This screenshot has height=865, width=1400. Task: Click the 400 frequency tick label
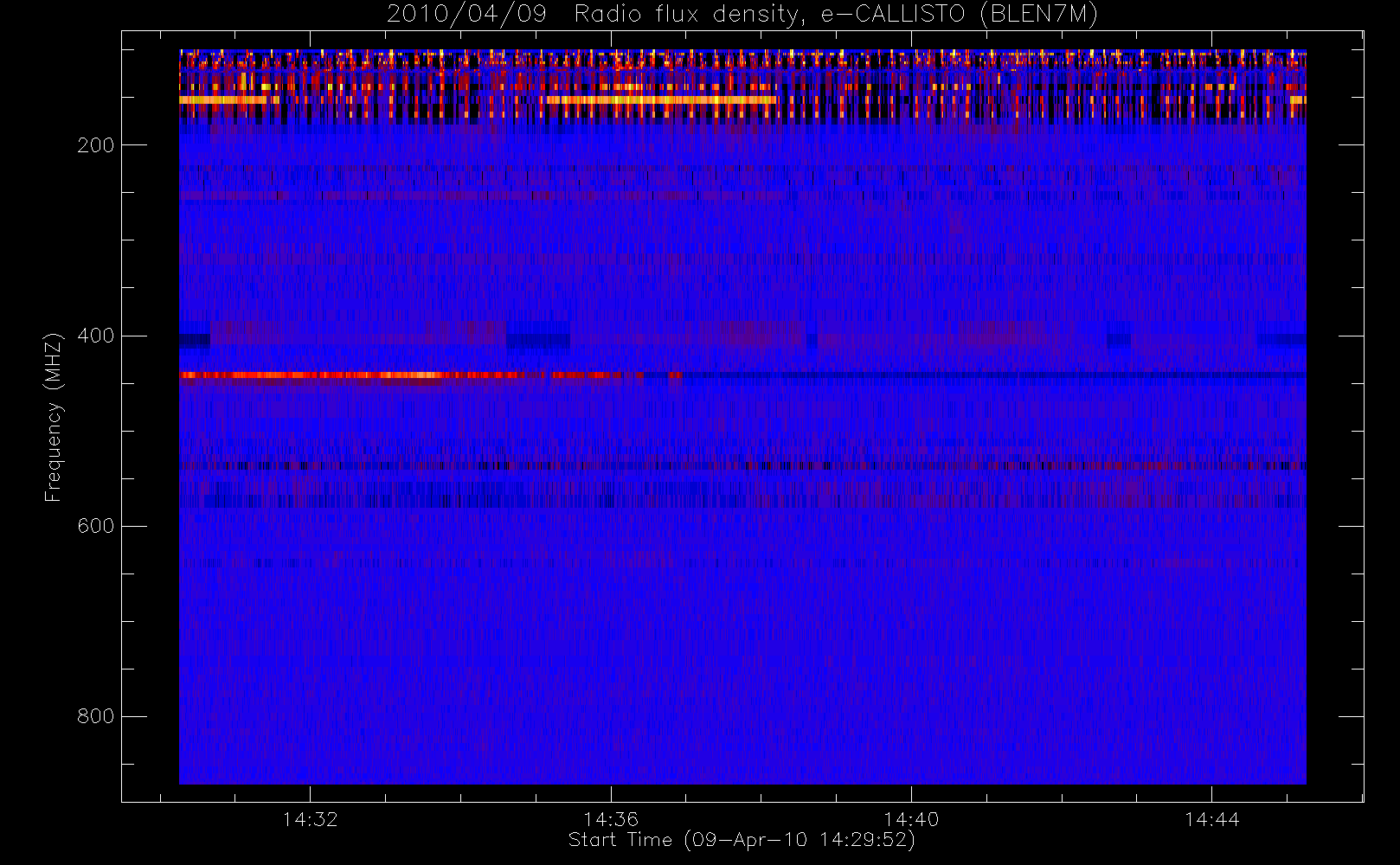tap(95, 336)
